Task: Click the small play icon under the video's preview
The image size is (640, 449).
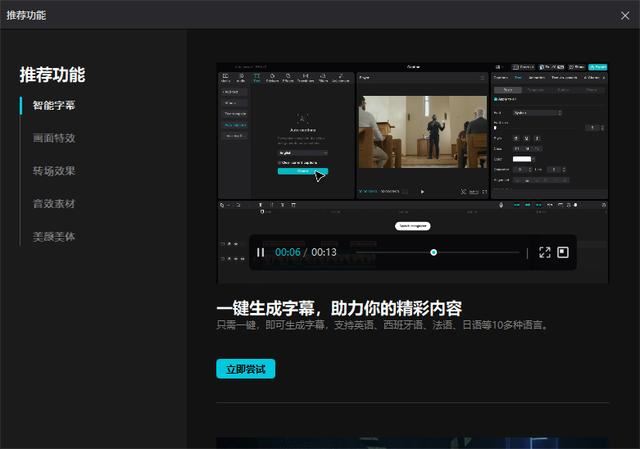Action: tap(422, 191)
